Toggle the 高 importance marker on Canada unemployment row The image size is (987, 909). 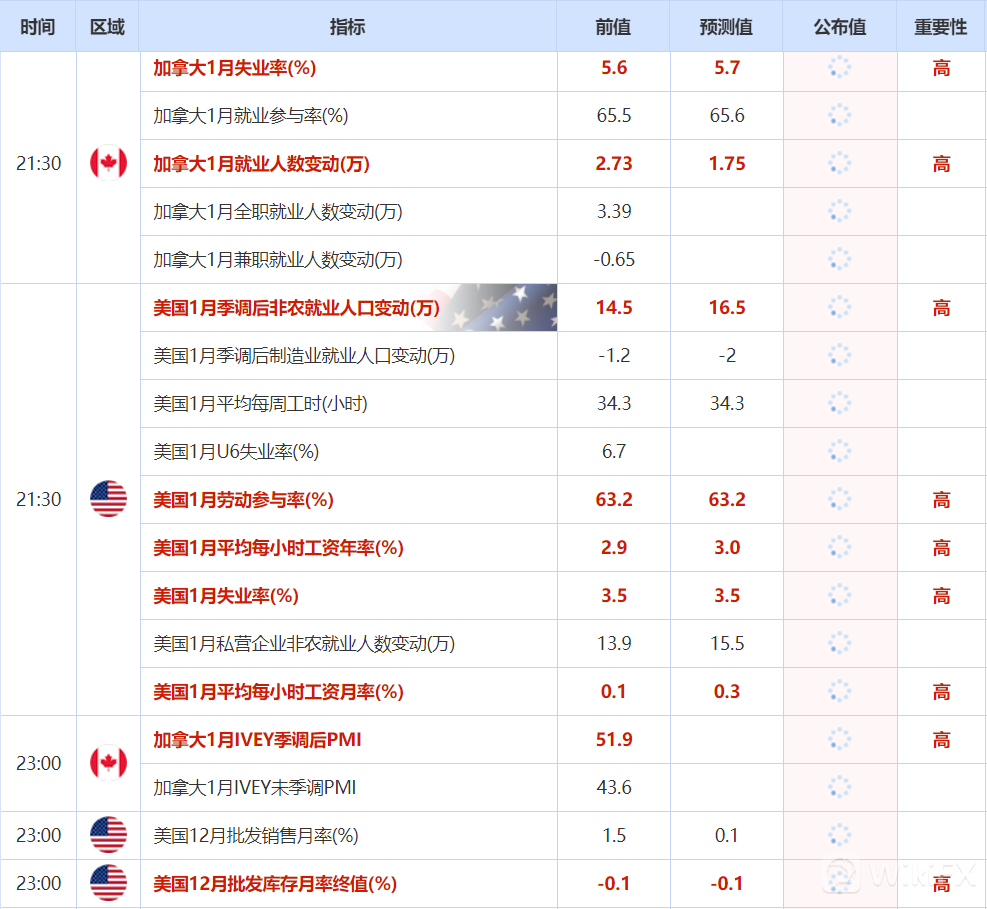pos(940,67)
